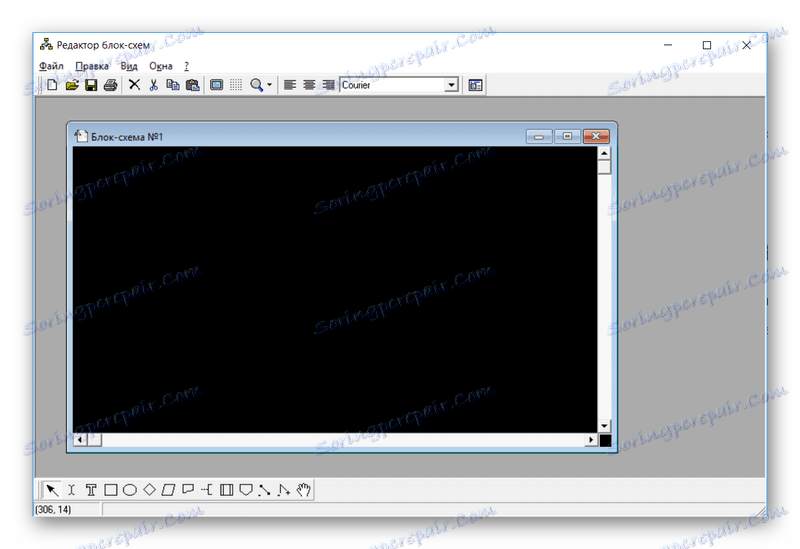Select the arrow pointer tool
The width and height of the screenshot is (800, 549).
(52, 490)
